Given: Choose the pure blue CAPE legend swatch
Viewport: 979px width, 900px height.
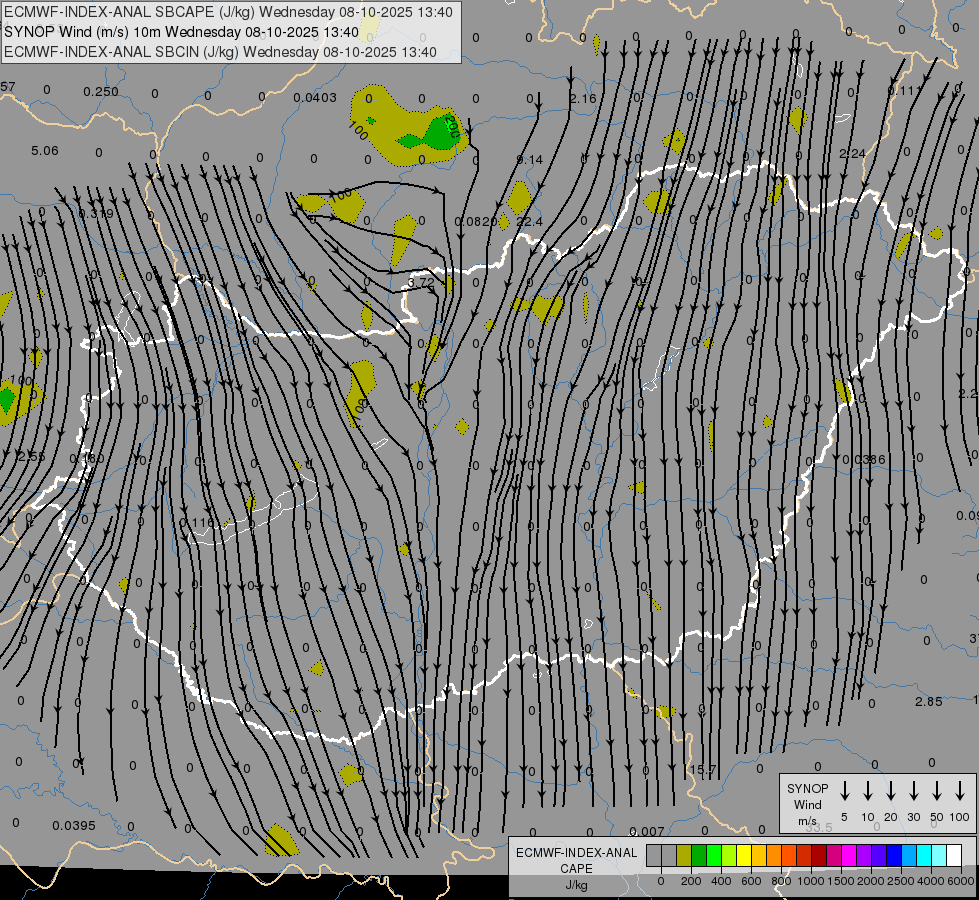Looking at the screenshot, I should (893, 855).
